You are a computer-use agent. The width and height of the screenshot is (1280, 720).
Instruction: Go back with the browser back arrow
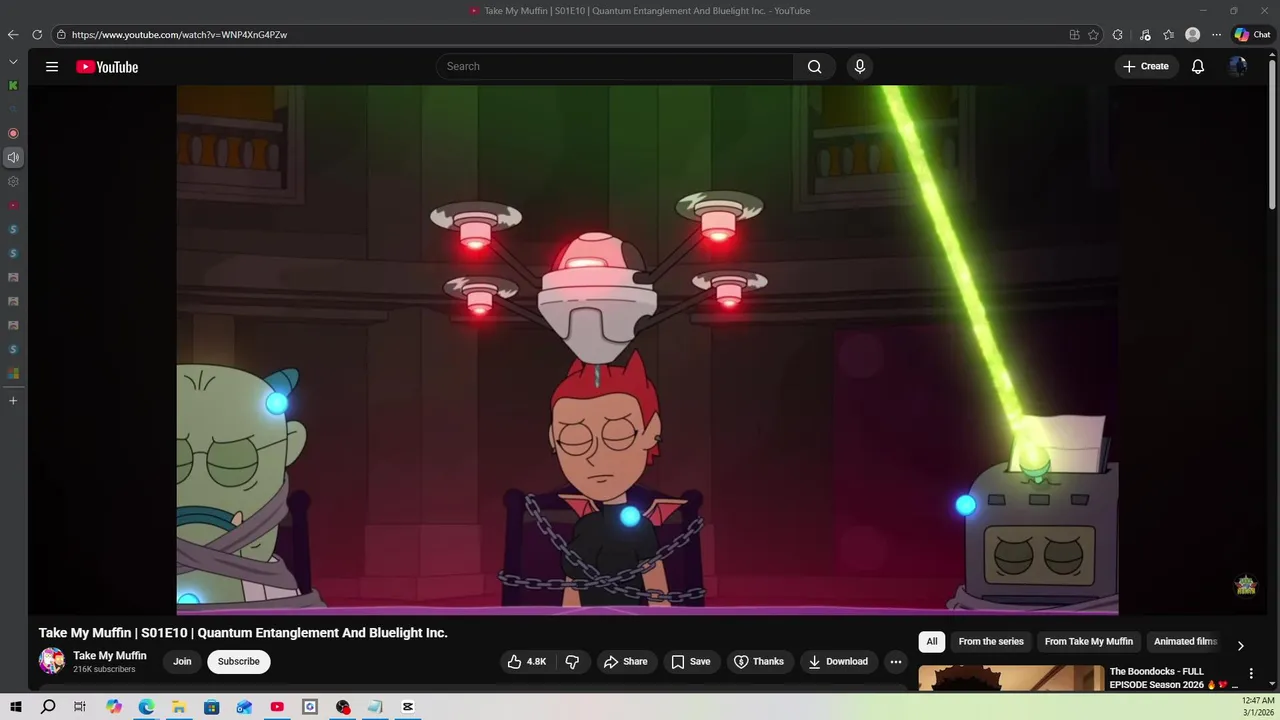point(13,34)
